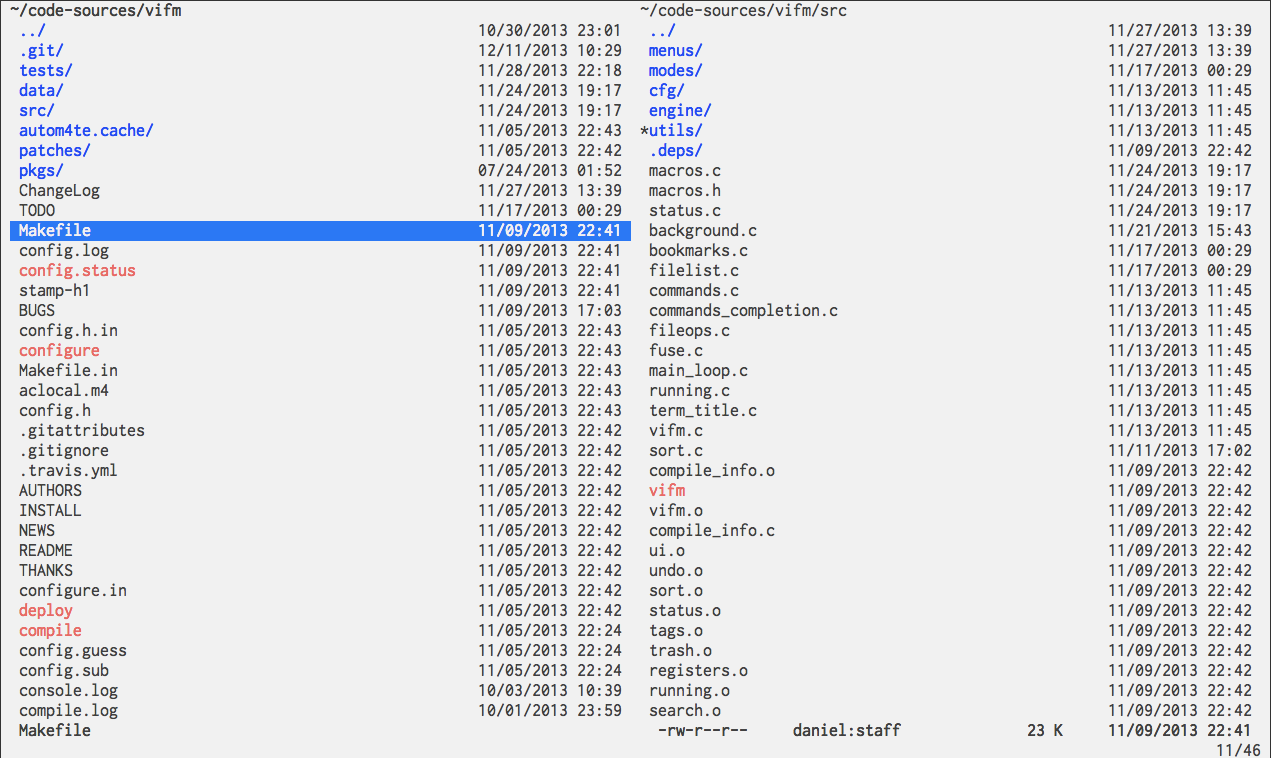
Task: Select the modes/ directory
Action: (676, 70)
